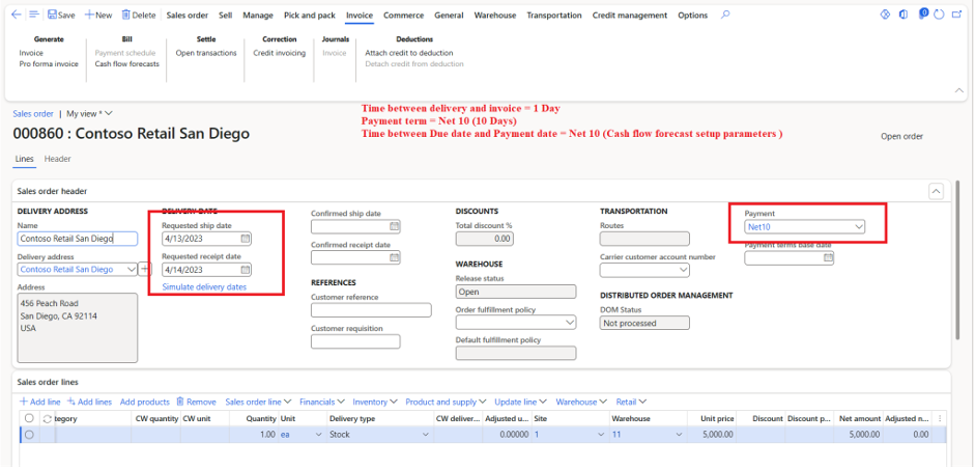Open the Credit management tab
This screenshot has height=470, width=977.
[629, 15]
